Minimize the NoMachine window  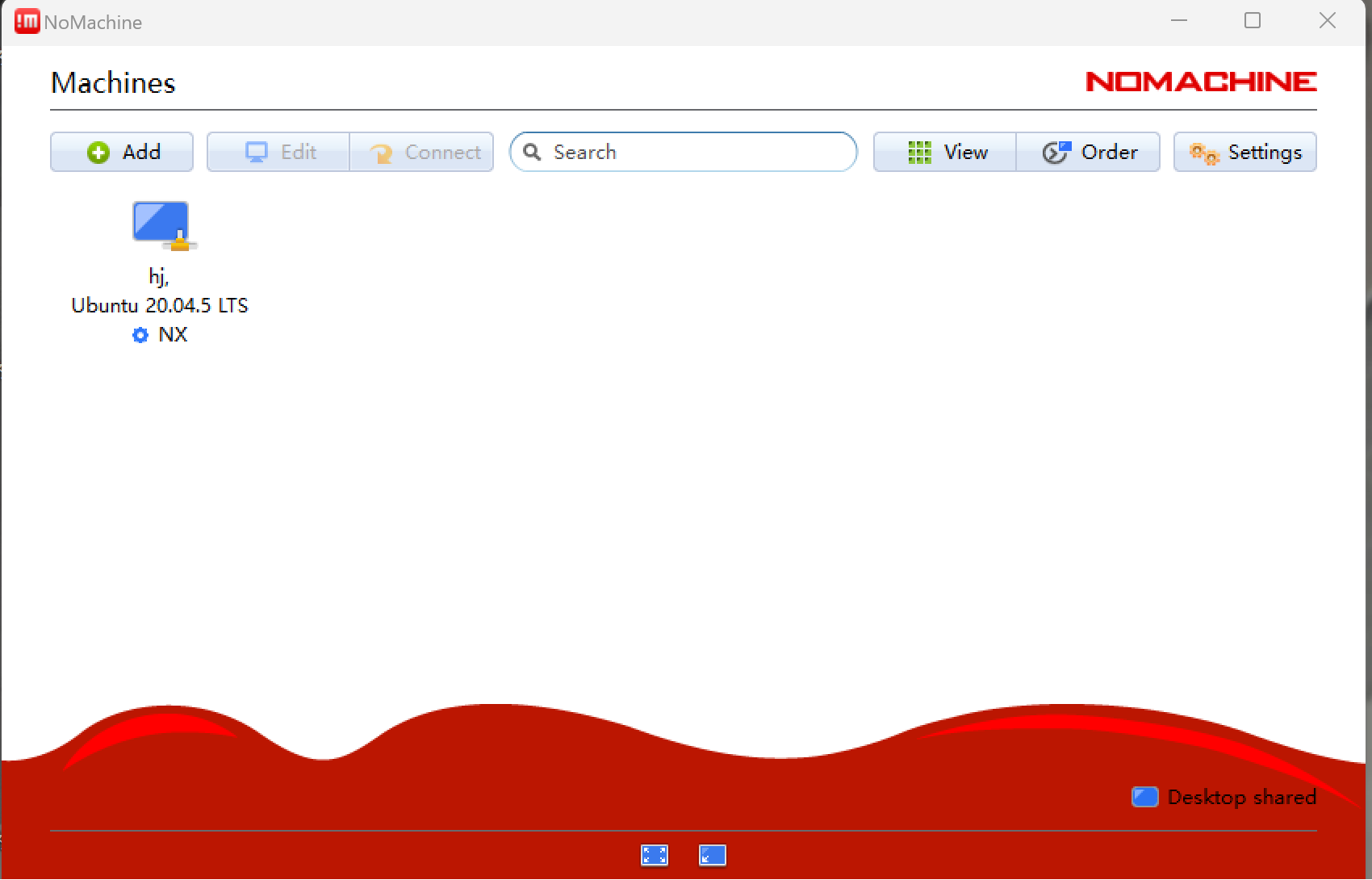click(1179, 21)
